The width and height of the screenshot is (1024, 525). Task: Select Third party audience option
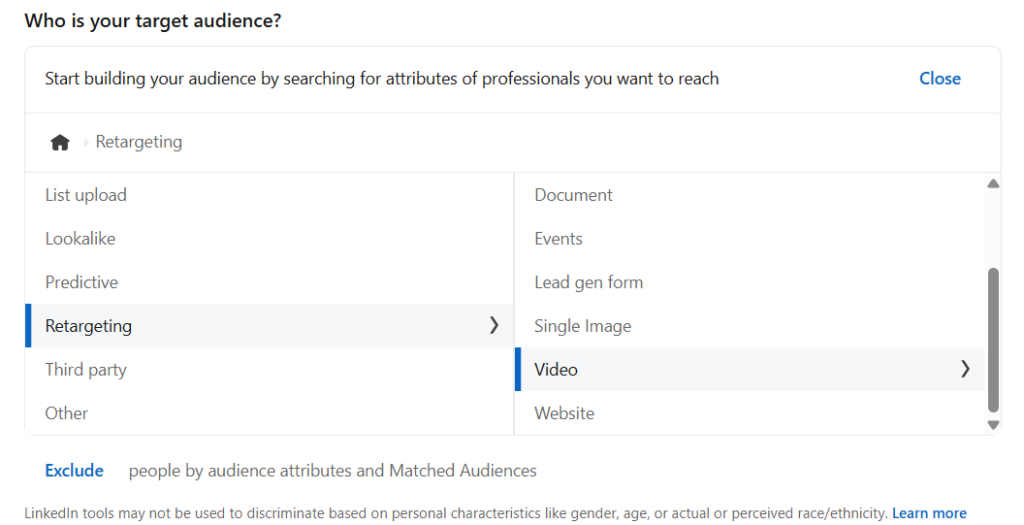(269, 369)
